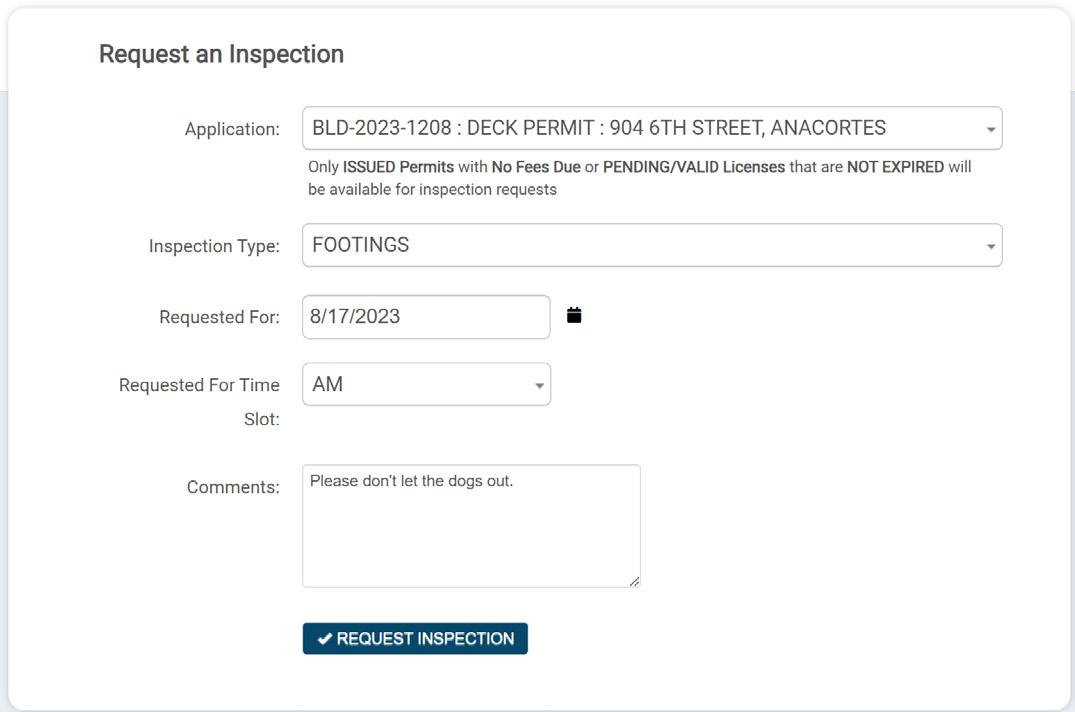Click the "ISSUED Permits" bold helper text
Image resolution: width=1075 pixels, height=712 pixels.
click(x=398, y=167)
